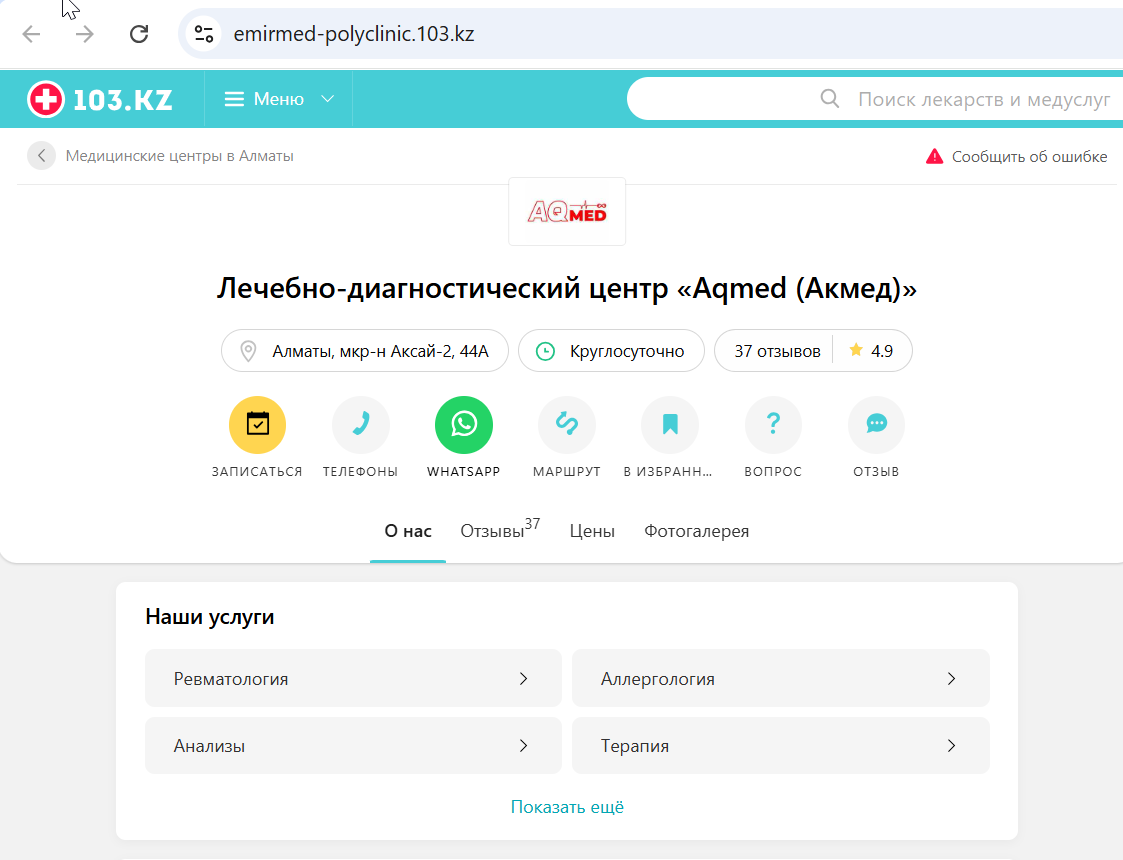Focus the Поиск лекарств и медуслуг field
1123x860 pixels.
875,99
